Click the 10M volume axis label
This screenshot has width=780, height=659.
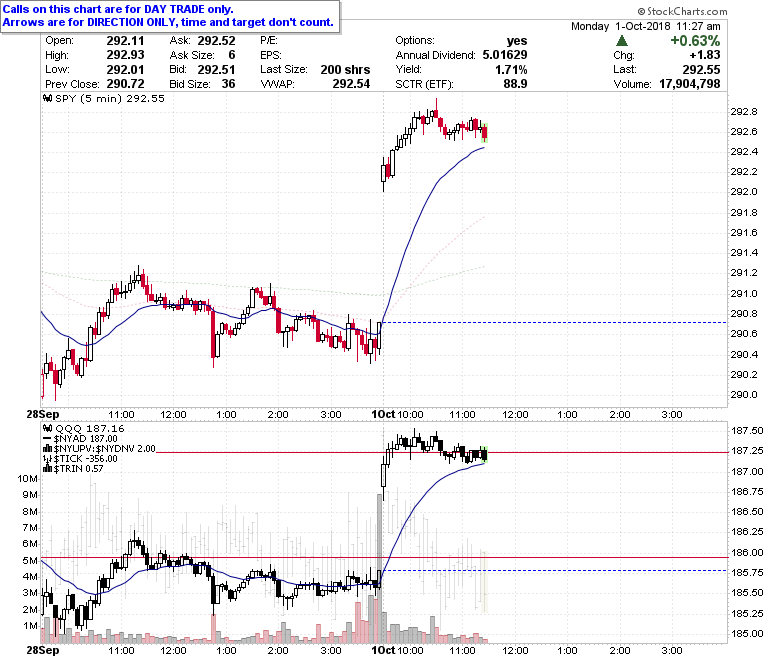click(x=27, y=479)
